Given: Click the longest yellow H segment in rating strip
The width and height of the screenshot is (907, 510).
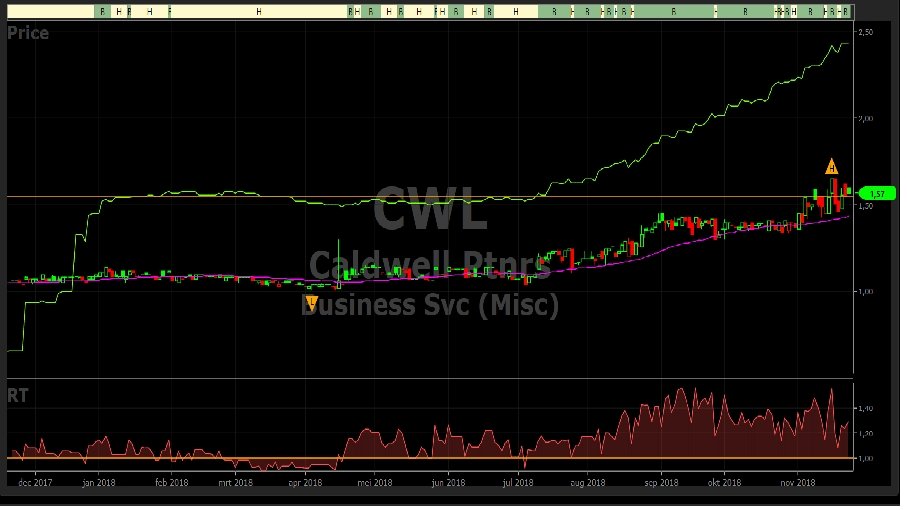Looking at the screenshot, I should [259, 11].
